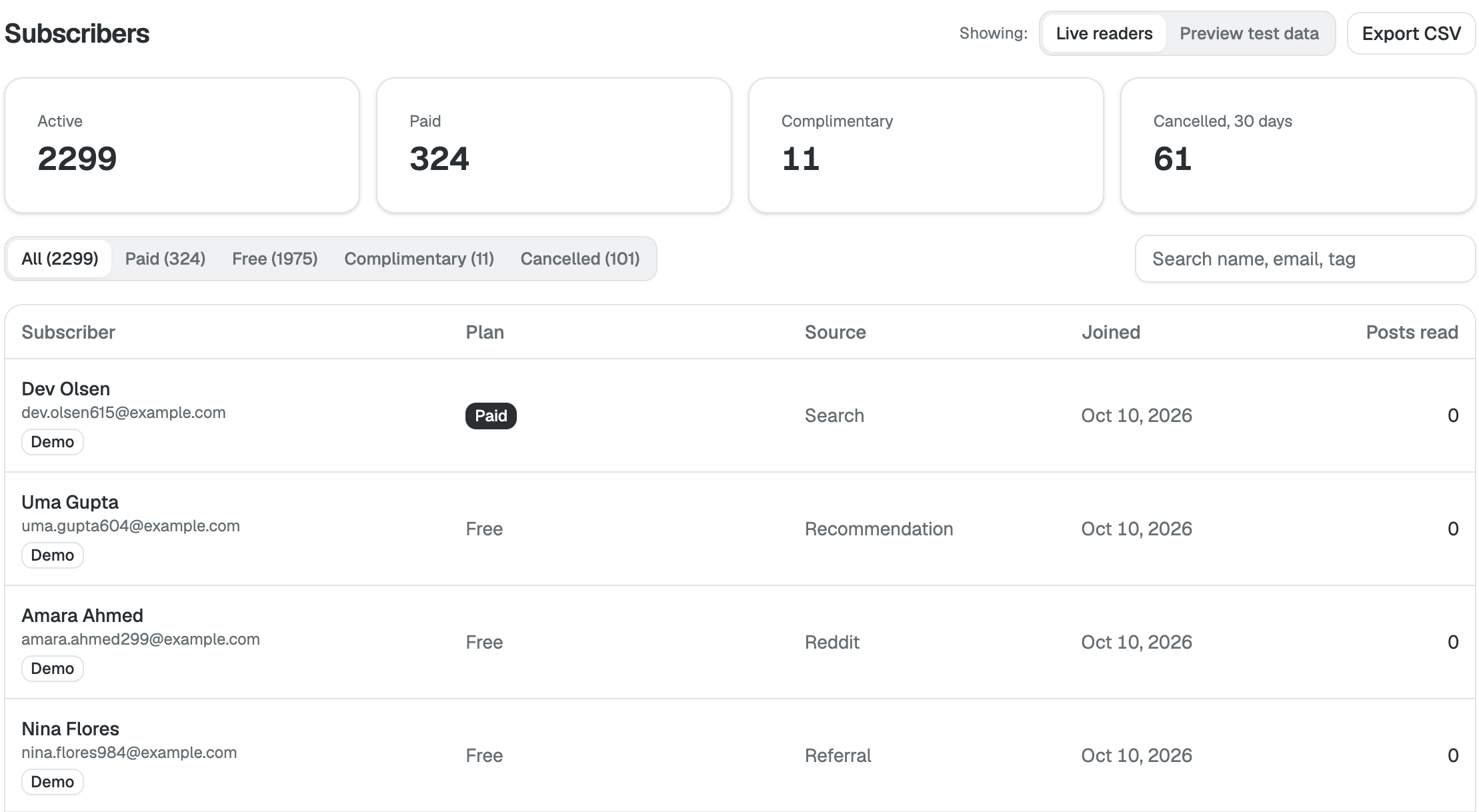This screenshot has height=812, width=1479.
Task: Click the Demo tag under Nina Flores
Action: pos(53,782)
